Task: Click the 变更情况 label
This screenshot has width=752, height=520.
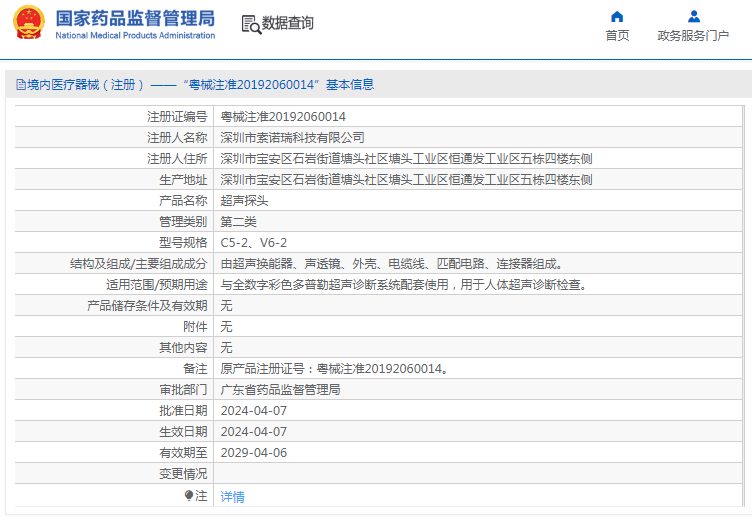Action: 183,474
